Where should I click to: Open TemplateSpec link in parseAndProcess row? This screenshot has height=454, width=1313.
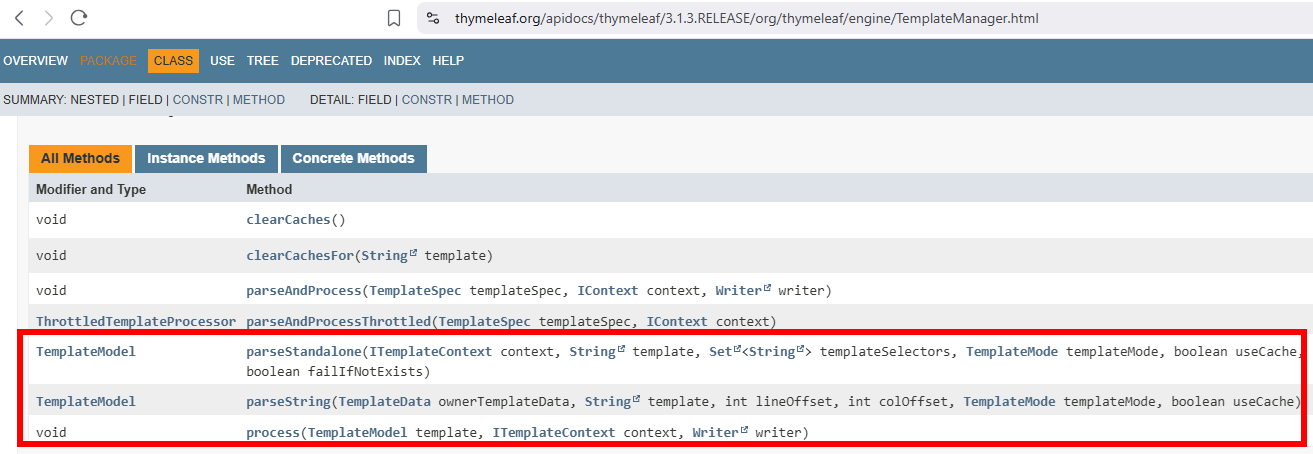click(416, 291)
